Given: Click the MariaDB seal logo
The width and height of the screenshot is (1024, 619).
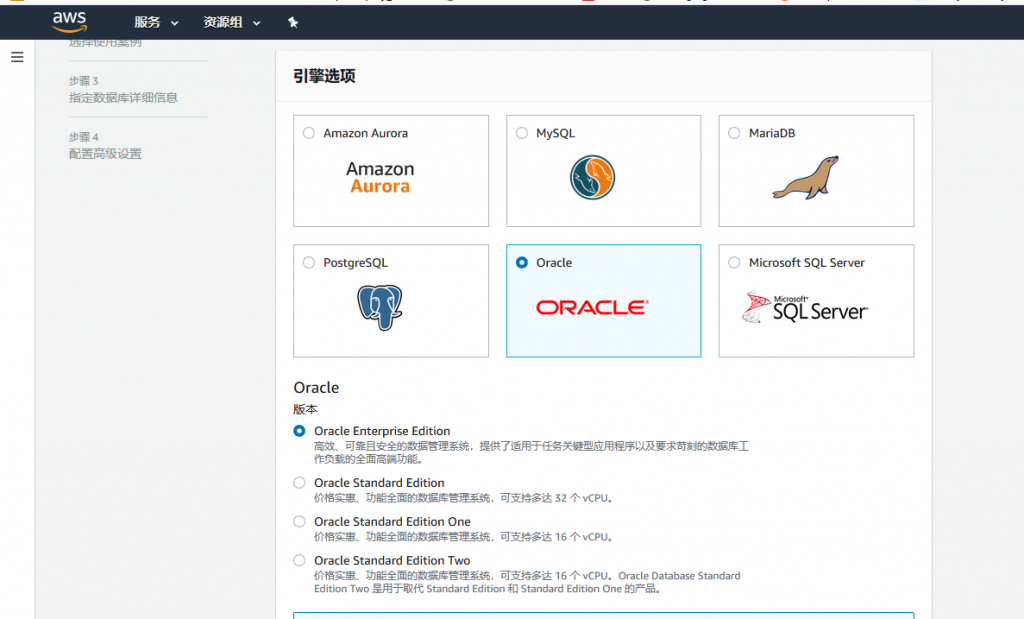Looking at the screenshot, I should 805,177.
